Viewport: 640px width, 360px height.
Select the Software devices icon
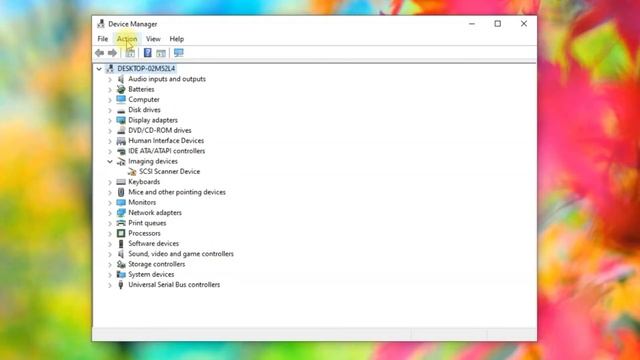click(x=121, y=244)
